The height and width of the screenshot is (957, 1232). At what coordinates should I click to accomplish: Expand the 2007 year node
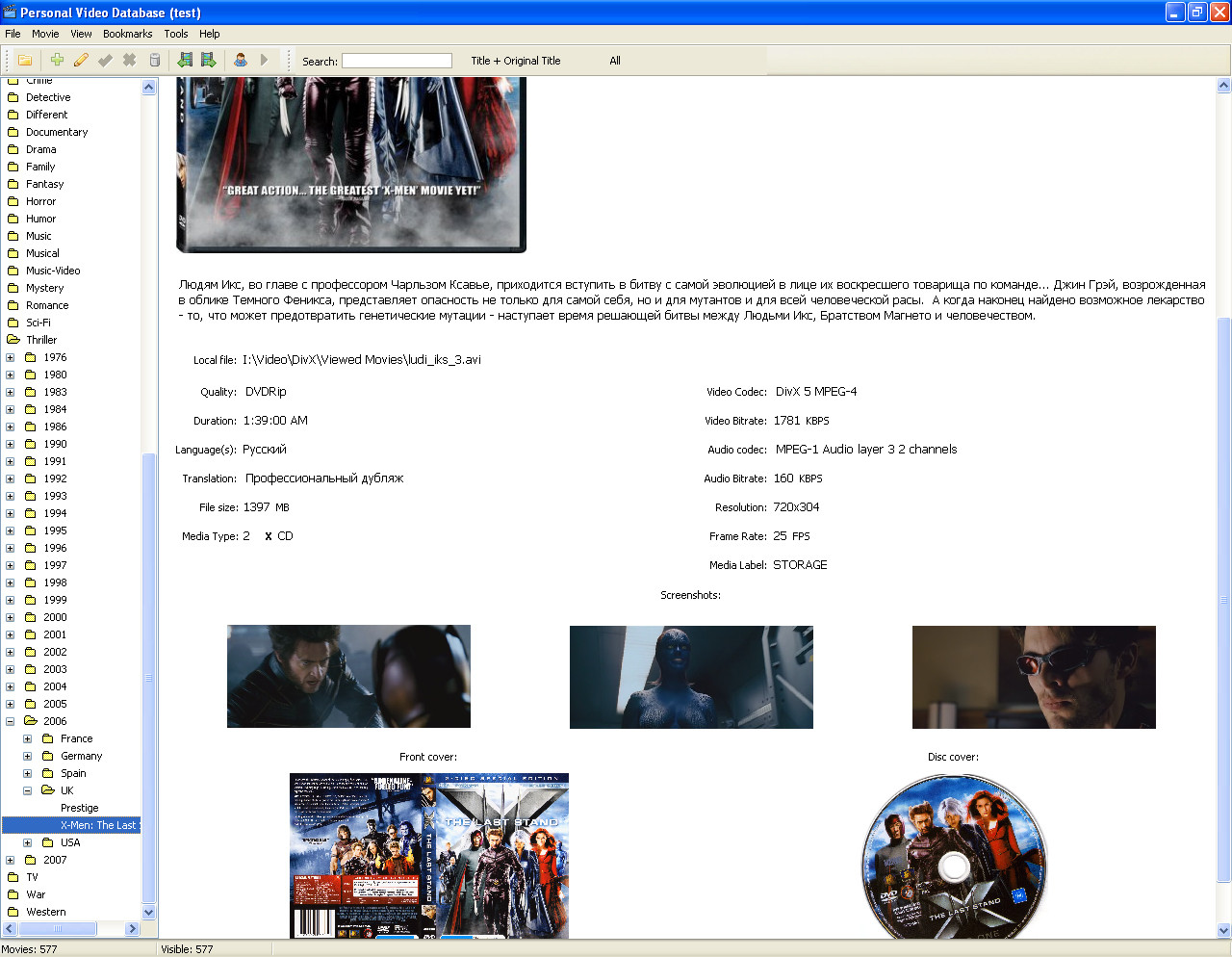(x=11, y=860)
